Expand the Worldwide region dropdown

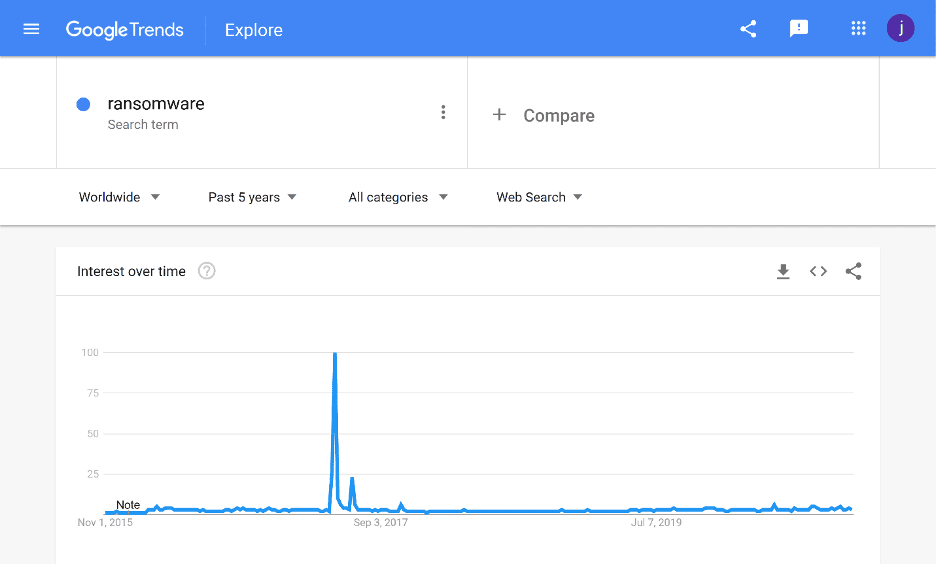tap(119, 197)
